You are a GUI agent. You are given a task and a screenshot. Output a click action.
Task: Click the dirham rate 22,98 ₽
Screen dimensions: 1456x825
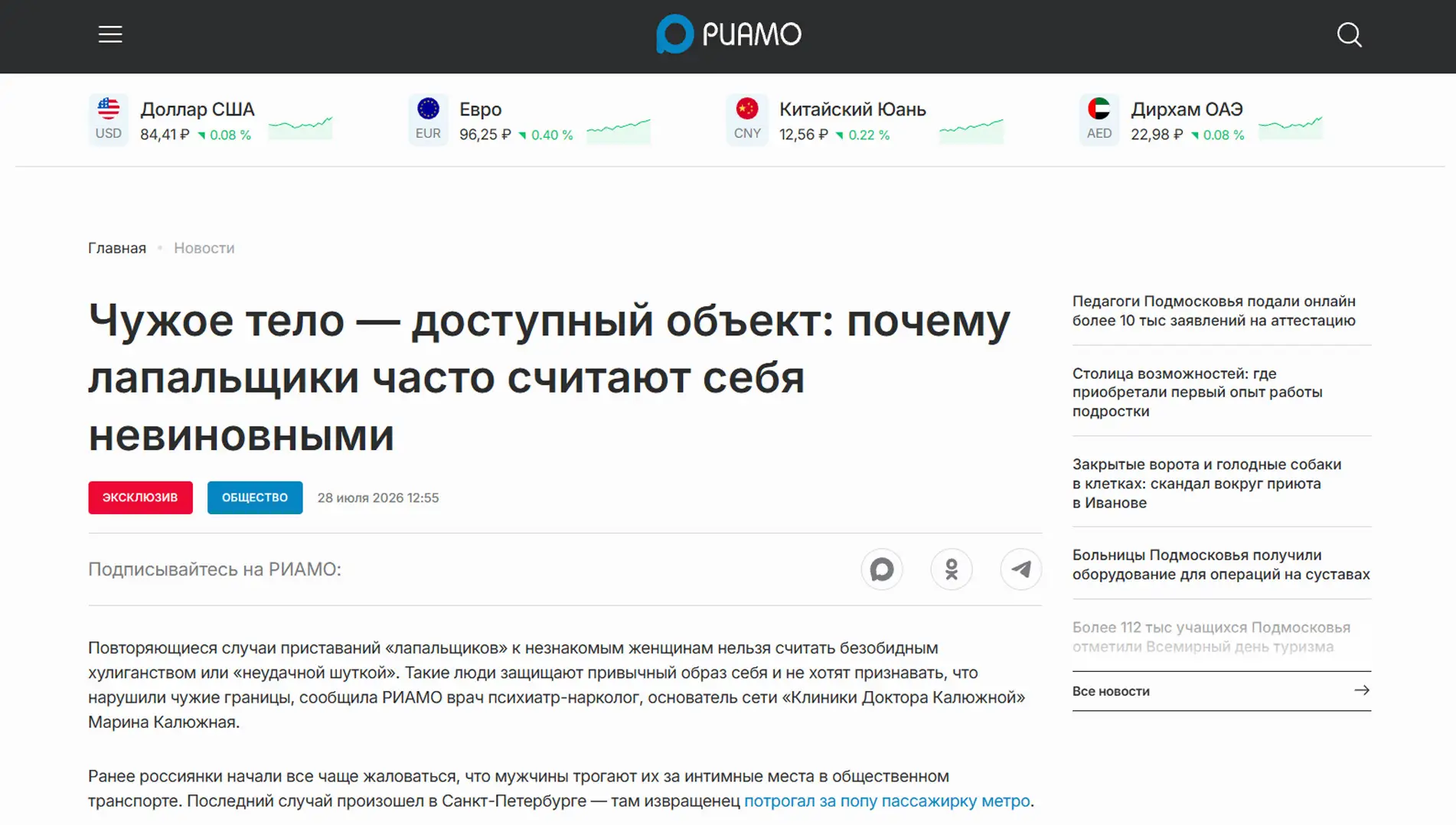(x=1157, y=135)
